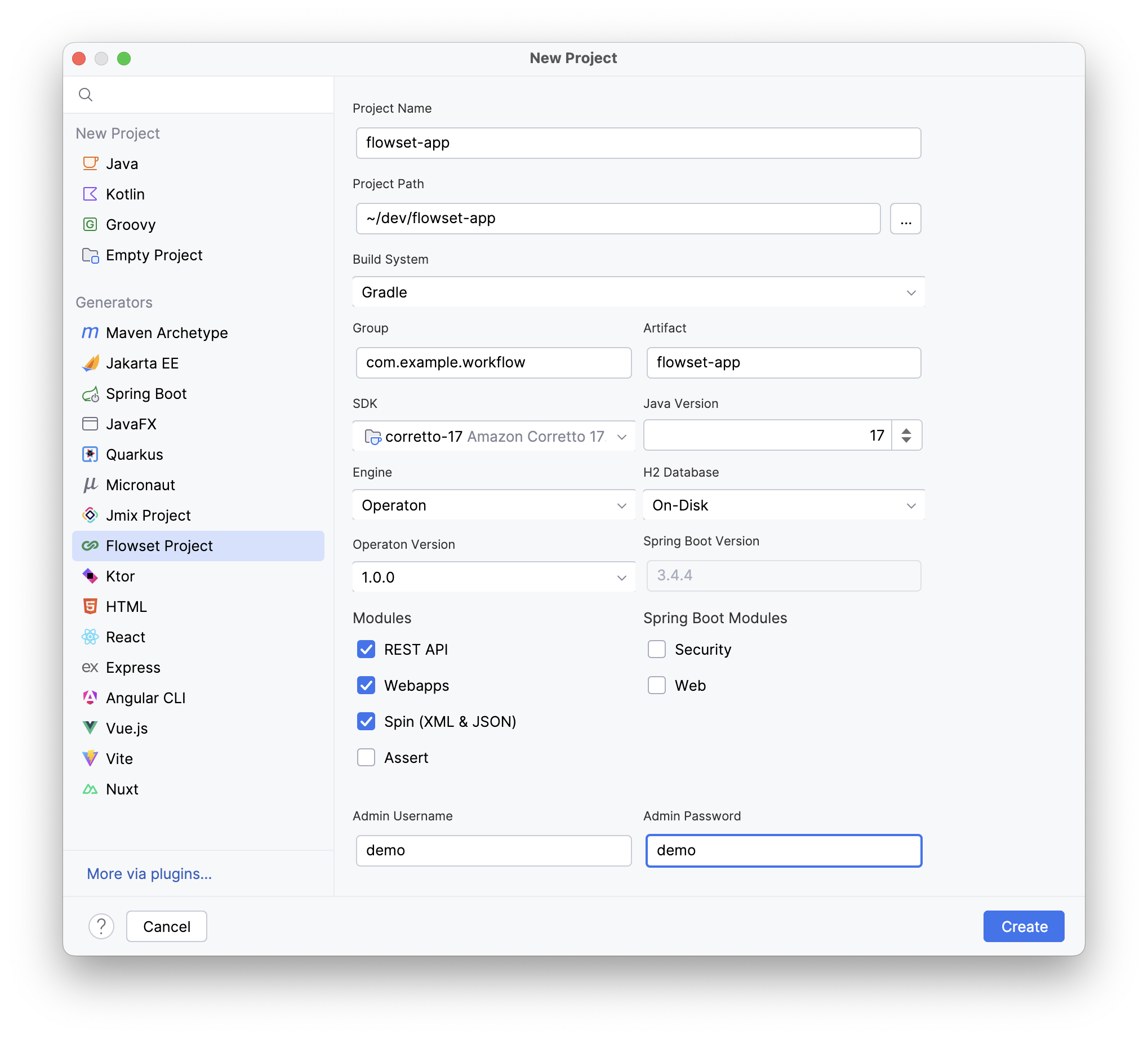Select the Java generator icon

91,163
